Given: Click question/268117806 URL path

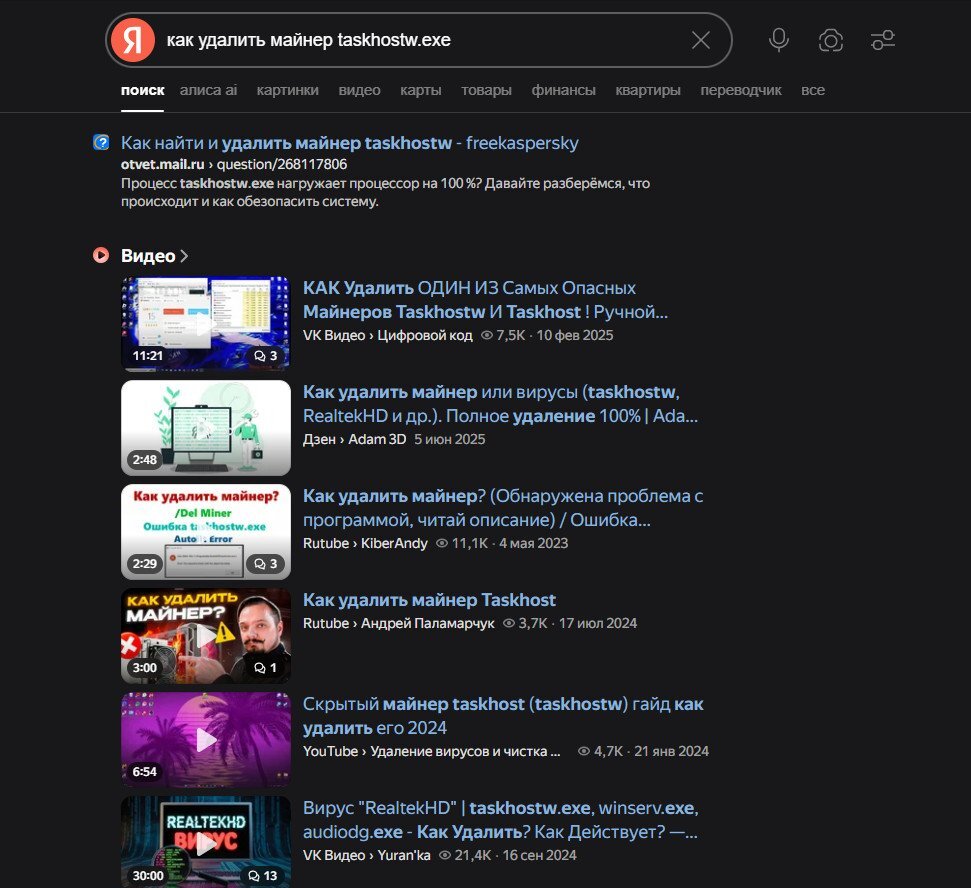Looking at the screenshot, I should coord(282,164).
